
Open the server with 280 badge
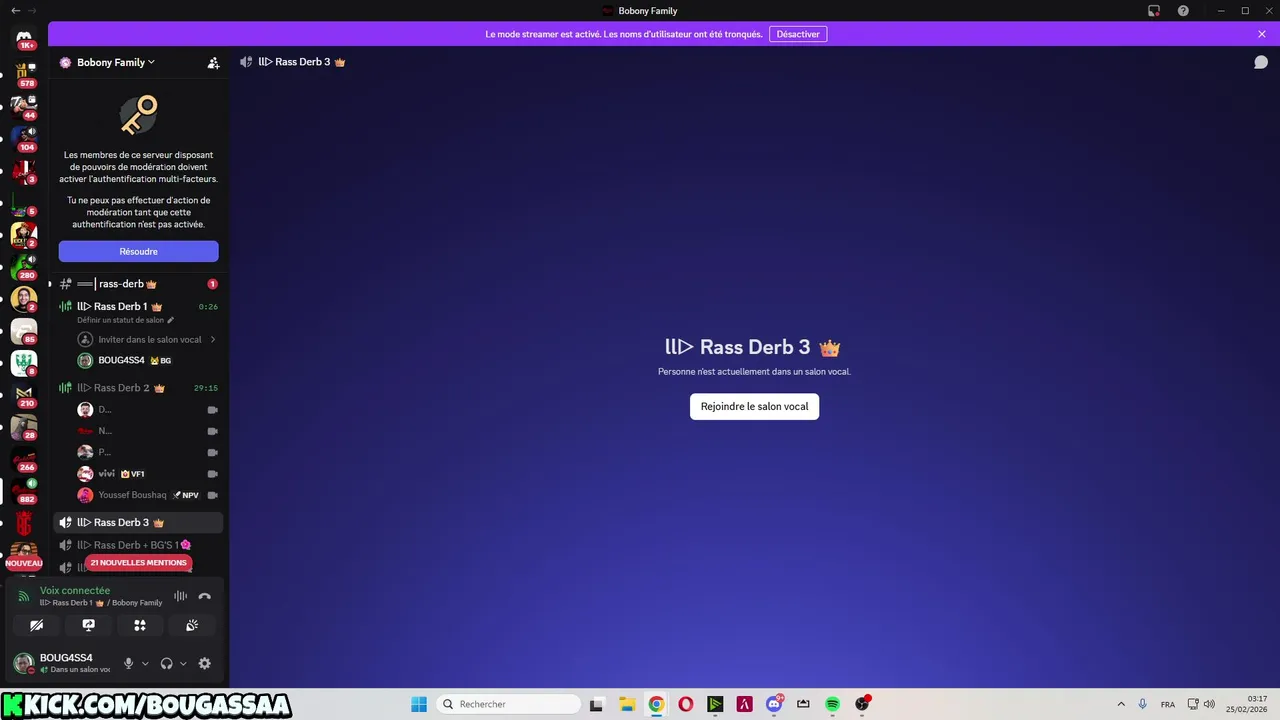(24, 266)
